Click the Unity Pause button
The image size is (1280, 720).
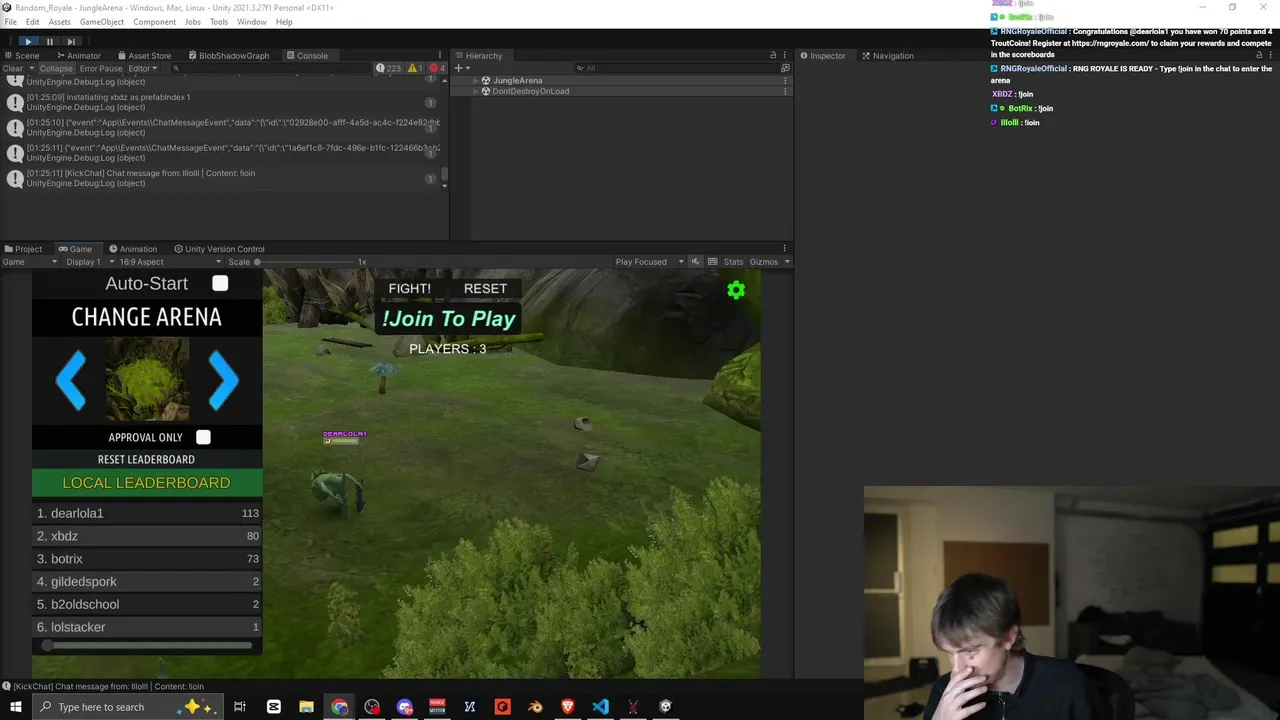pos(49,41)
